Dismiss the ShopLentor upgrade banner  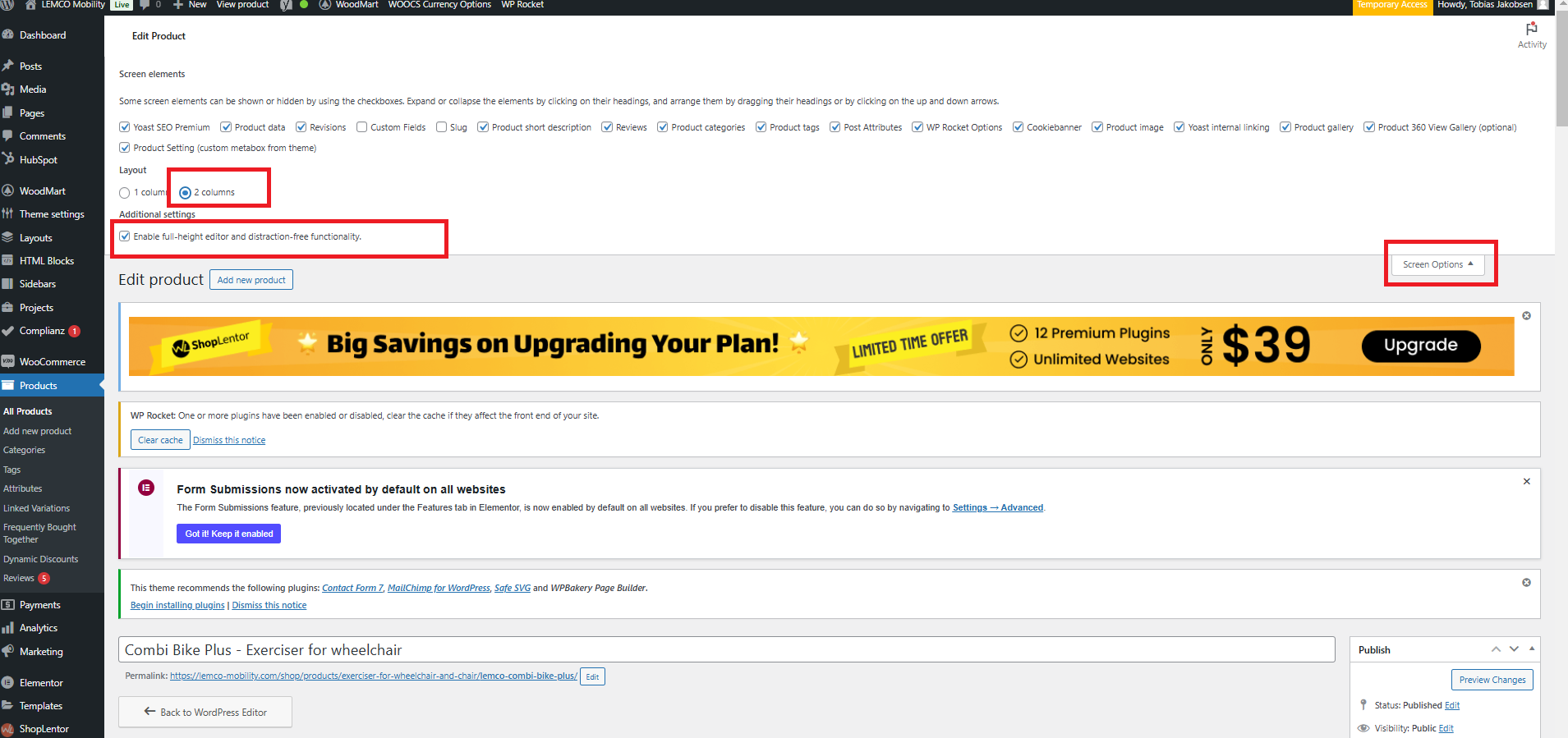(1526, 316)
